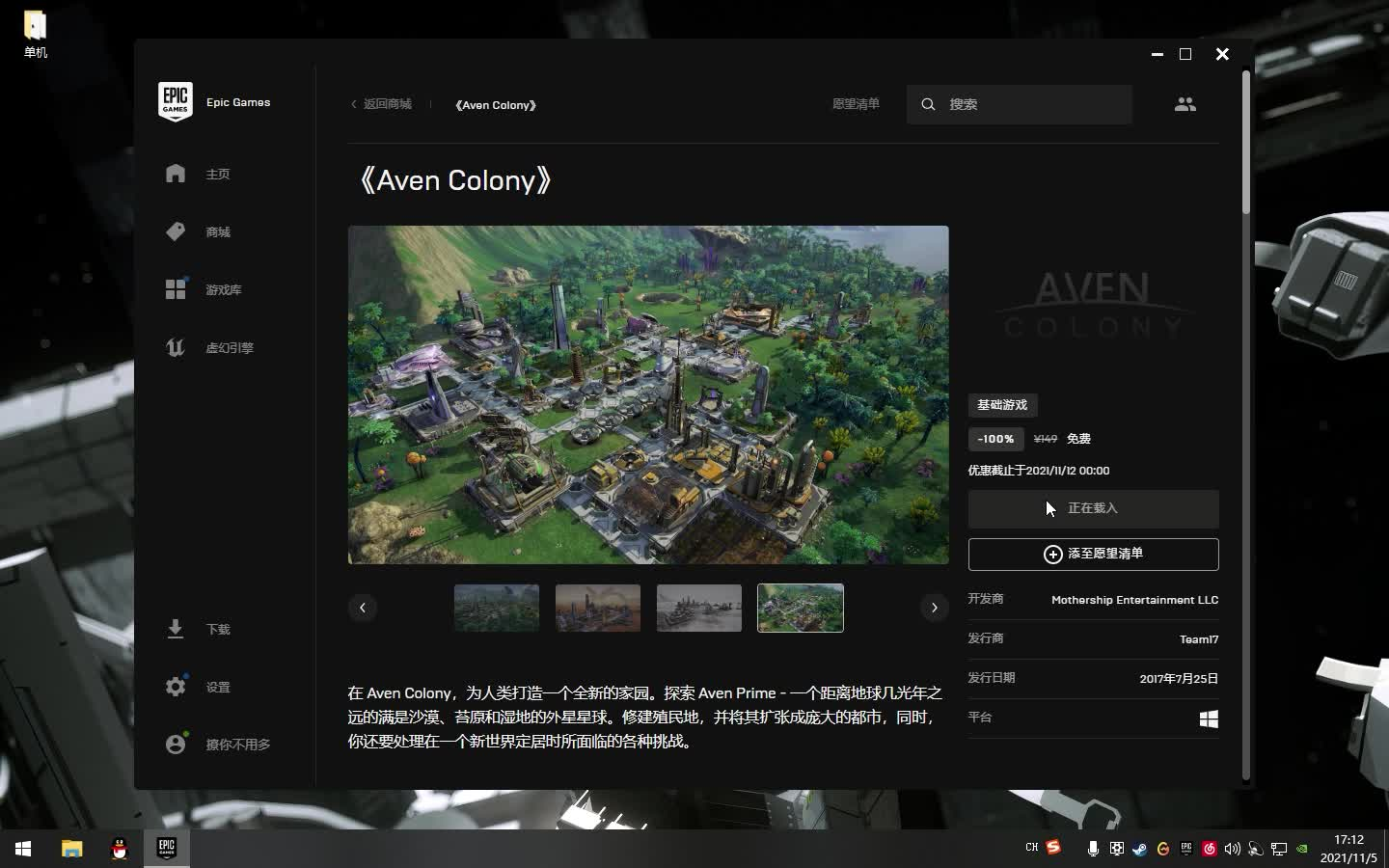
Task: Open QQ penguin in the taskbar
Action: [120, 849]
